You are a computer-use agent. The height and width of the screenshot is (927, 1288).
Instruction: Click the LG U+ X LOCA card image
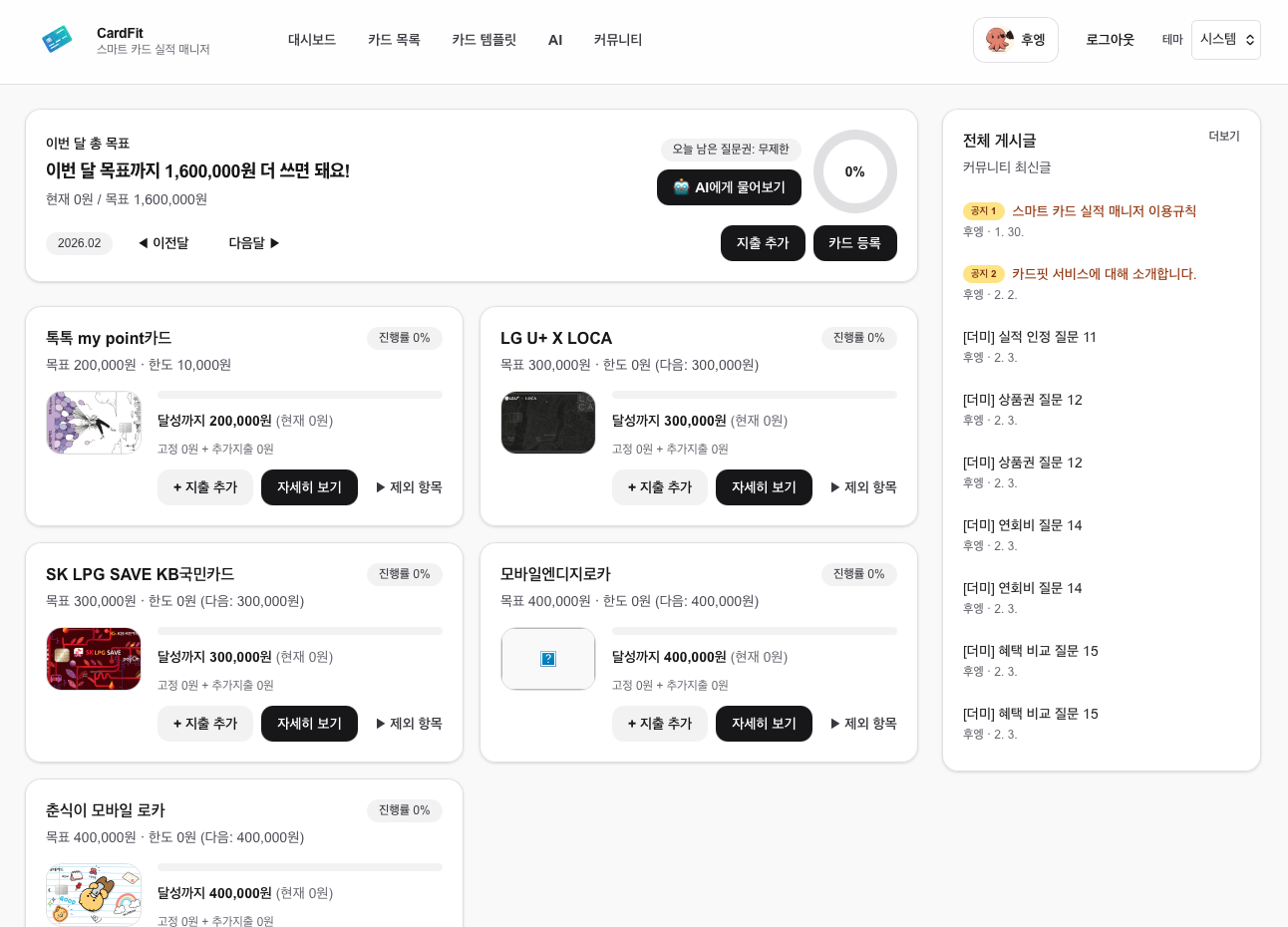[x=548, y=423]
